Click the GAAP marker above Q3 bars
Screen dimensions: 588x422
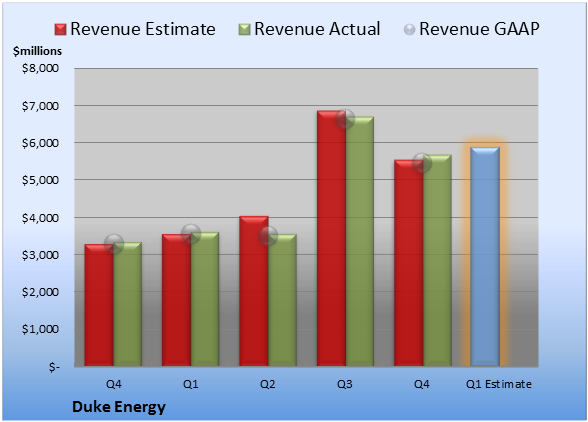(x=345, y=119)
